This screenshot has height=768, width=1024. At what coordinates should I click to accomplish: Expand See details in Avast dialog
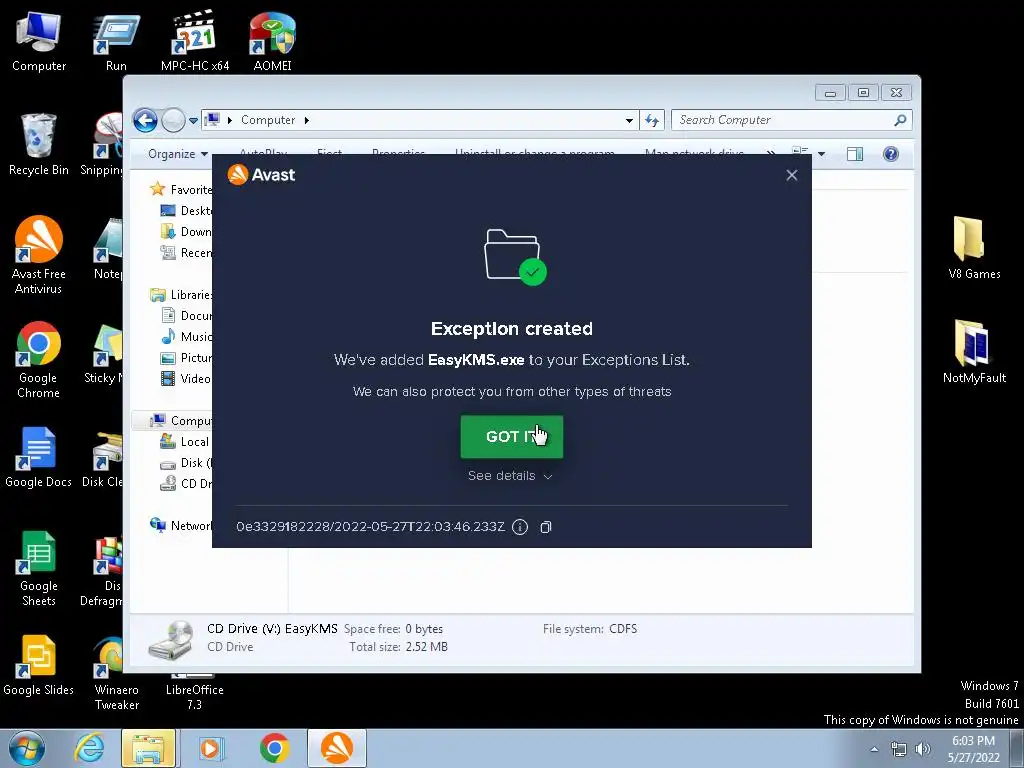point(510,476)
